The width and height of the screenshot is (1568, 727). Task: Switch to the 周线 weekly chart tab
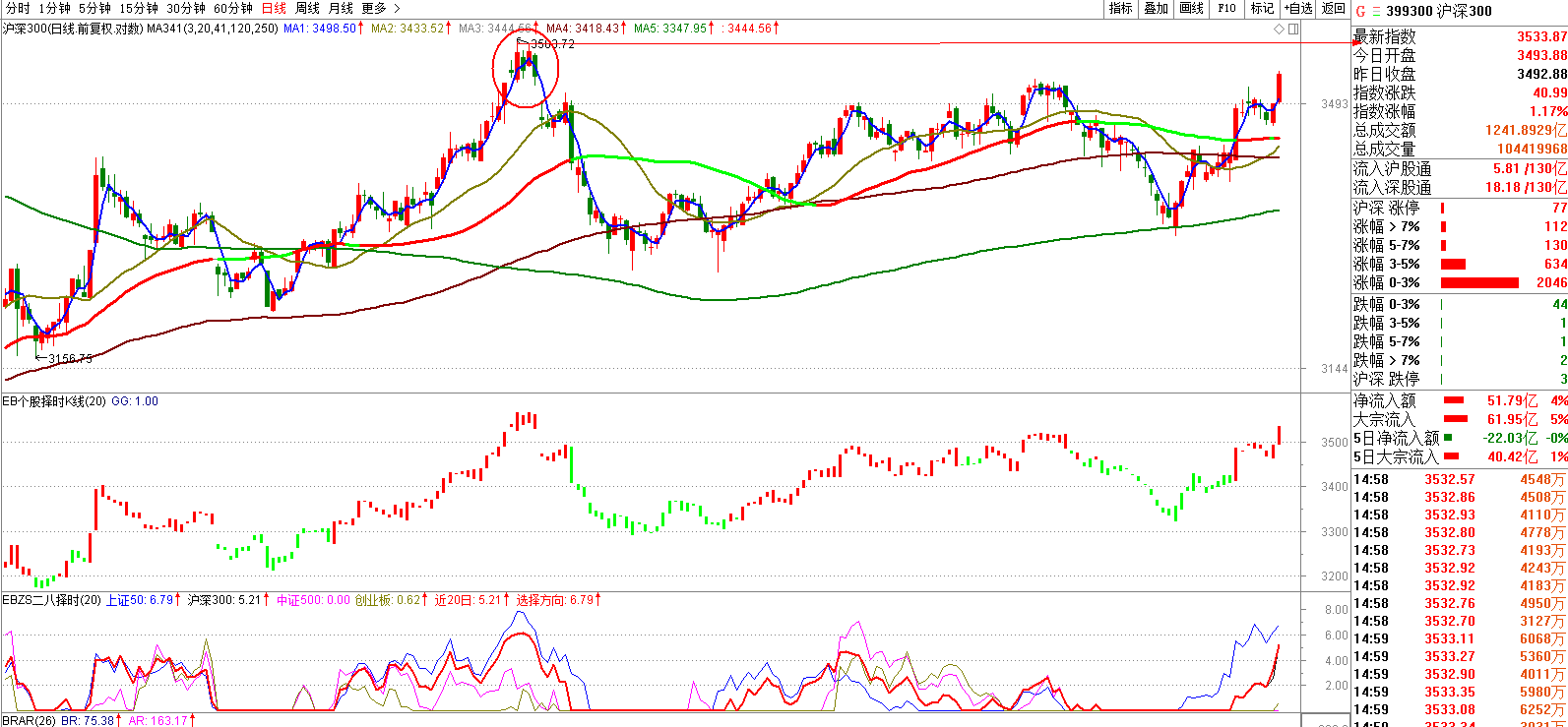pos(307,8)
